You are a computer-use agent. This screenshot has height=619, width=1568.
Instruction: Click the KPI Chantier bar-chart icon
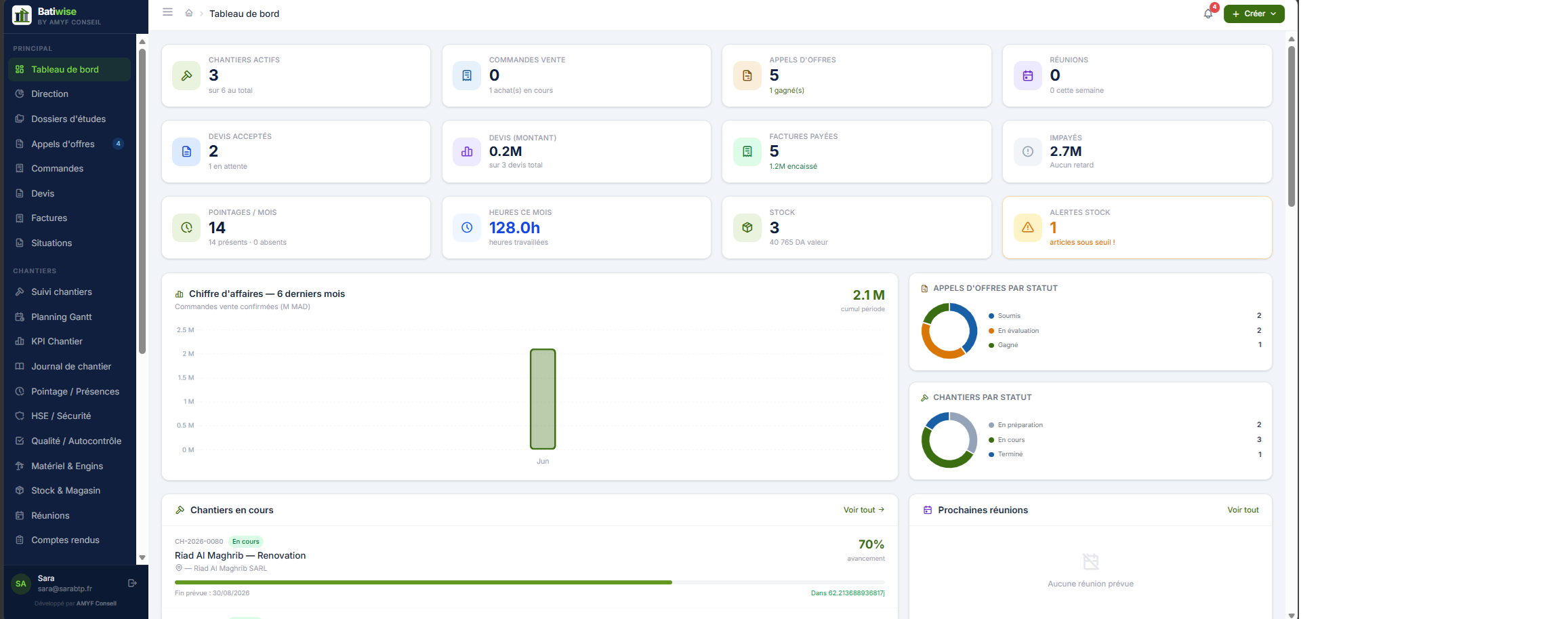[20, 341]
